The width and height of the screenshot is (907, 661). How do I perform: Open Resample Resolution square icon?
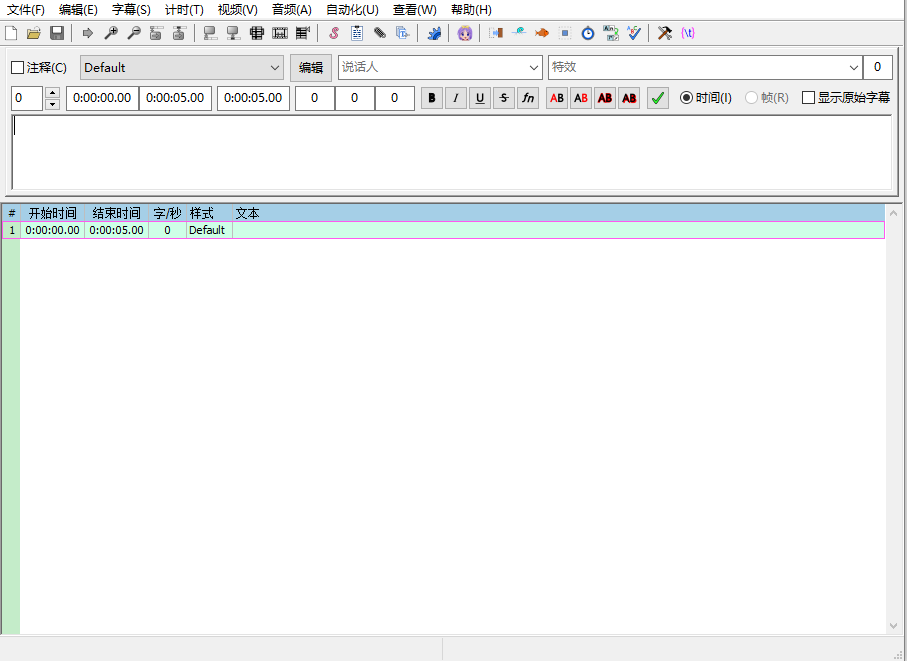point(565,33)
